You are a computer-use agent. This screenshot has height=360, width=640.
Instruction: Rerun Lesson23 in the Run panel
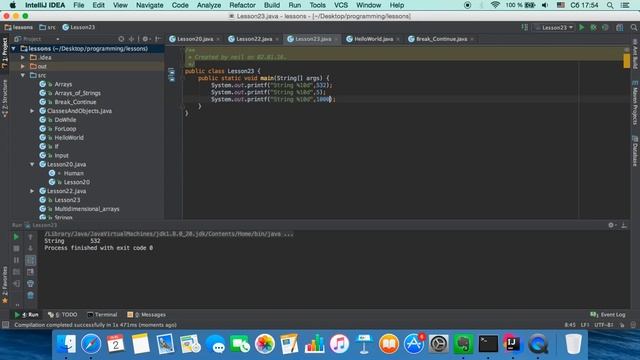coord(16,237)
